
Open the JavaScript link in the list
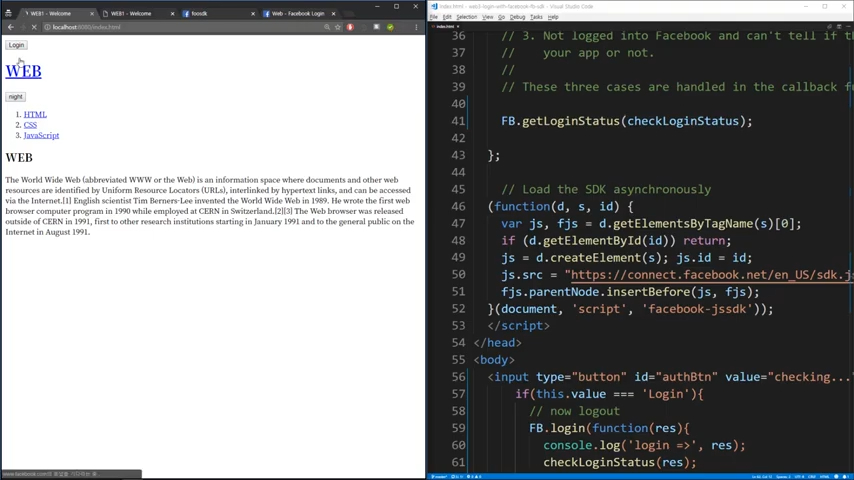(41, 135)
